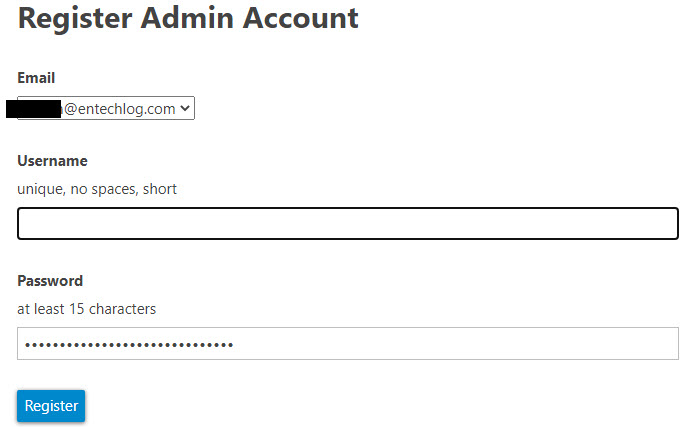Click the word Admin in the title

[187, 18]
